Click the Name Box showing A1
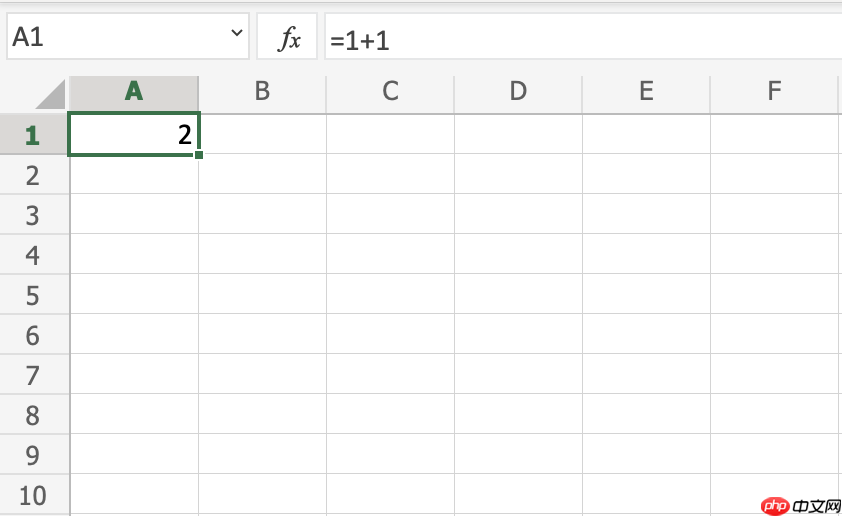842x516 pixels. 128,37
